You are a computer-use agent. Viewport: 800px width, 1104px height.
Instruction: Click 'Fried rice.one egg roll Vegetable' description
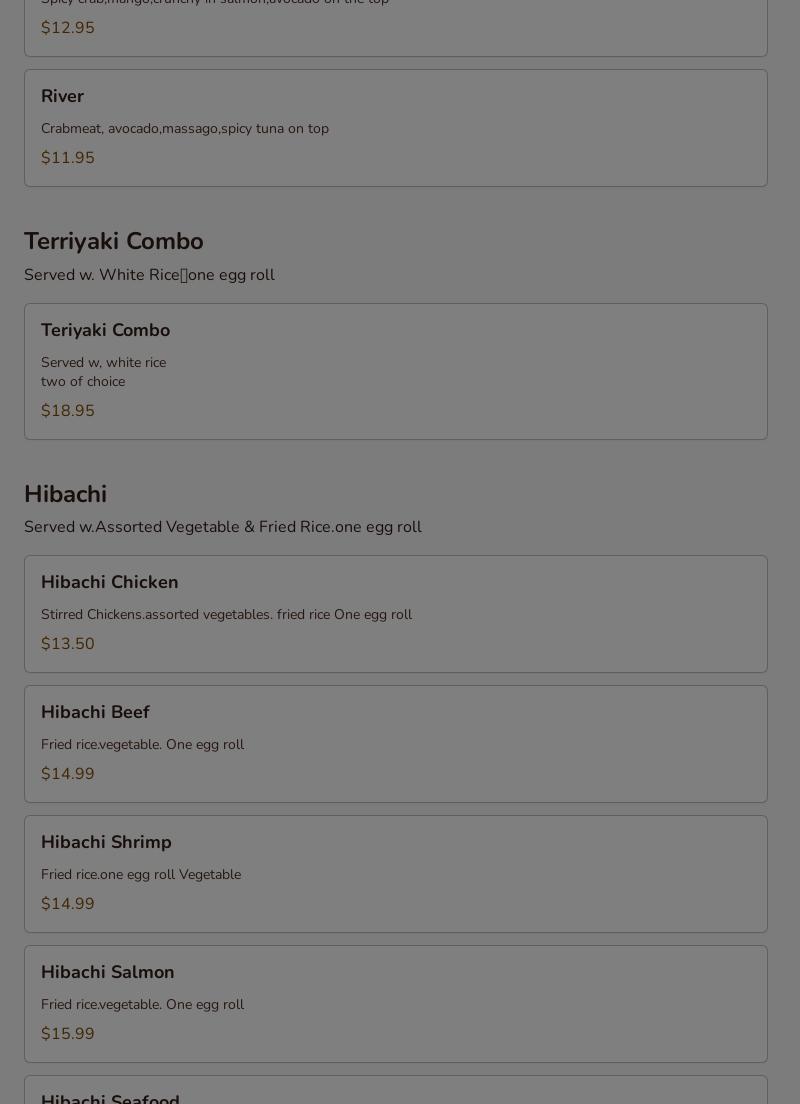click(141, 874)
